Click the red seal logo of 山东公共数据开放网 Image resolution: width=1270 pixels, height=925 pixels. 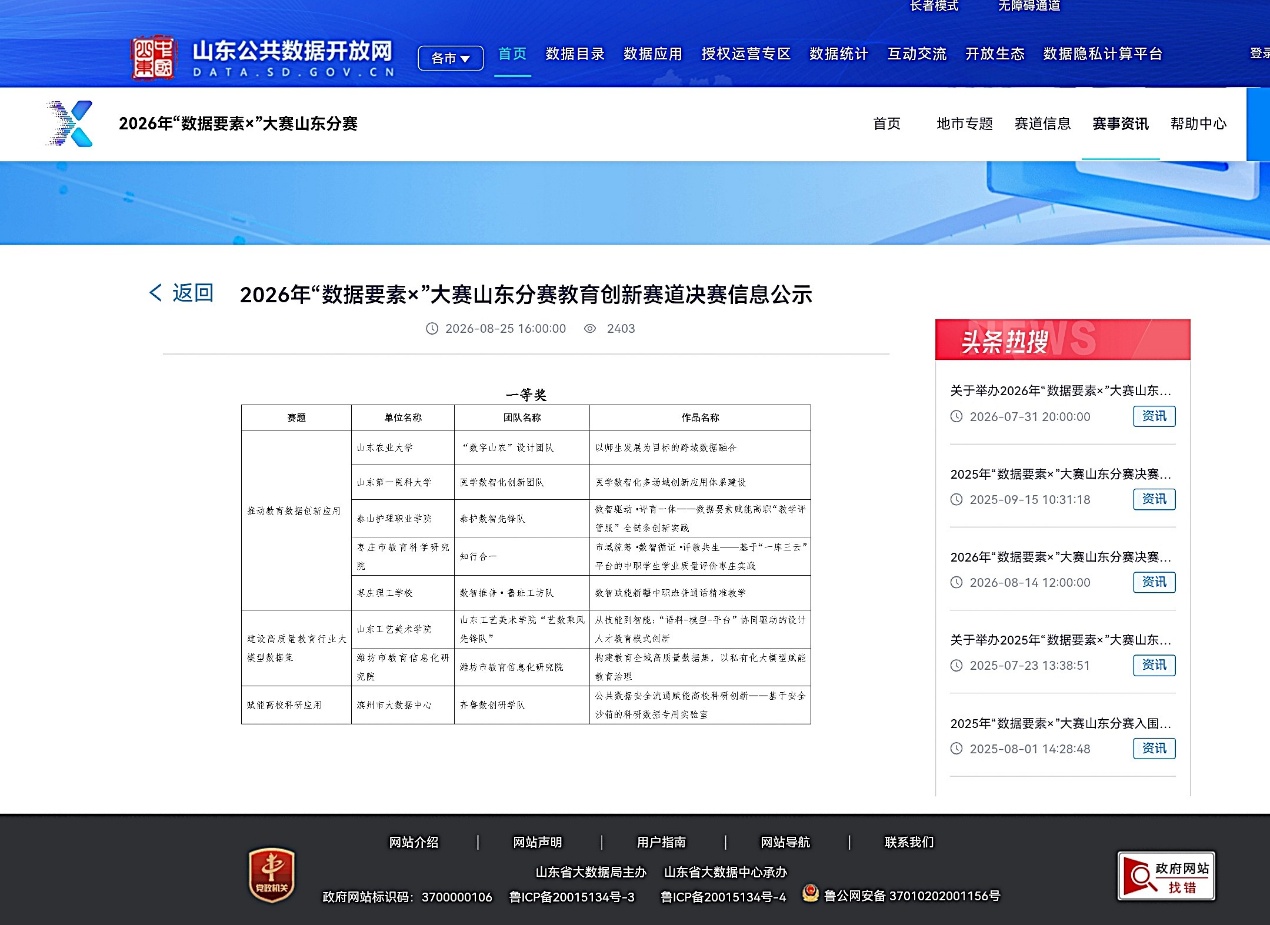point(153,58)
